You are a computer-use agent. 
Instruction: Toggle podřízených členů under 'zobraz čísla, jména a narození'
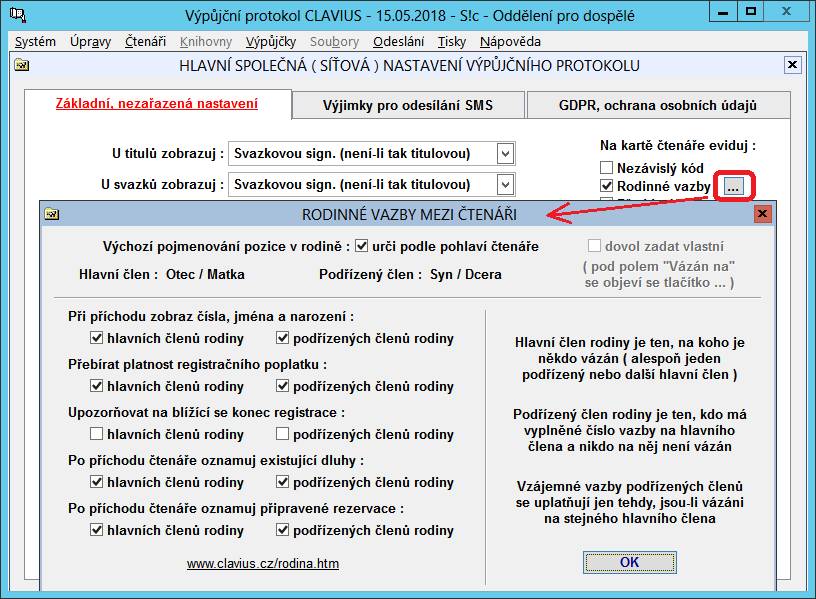click(282, 338)
